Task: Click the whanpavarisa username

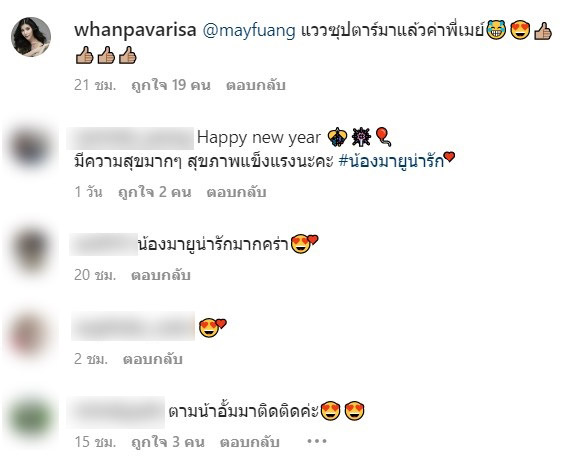Action: click(135, 30)
